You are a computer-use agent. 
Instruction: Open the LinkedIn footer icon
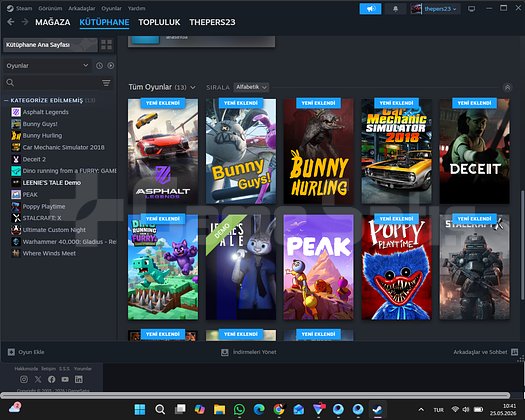point(79,379)
